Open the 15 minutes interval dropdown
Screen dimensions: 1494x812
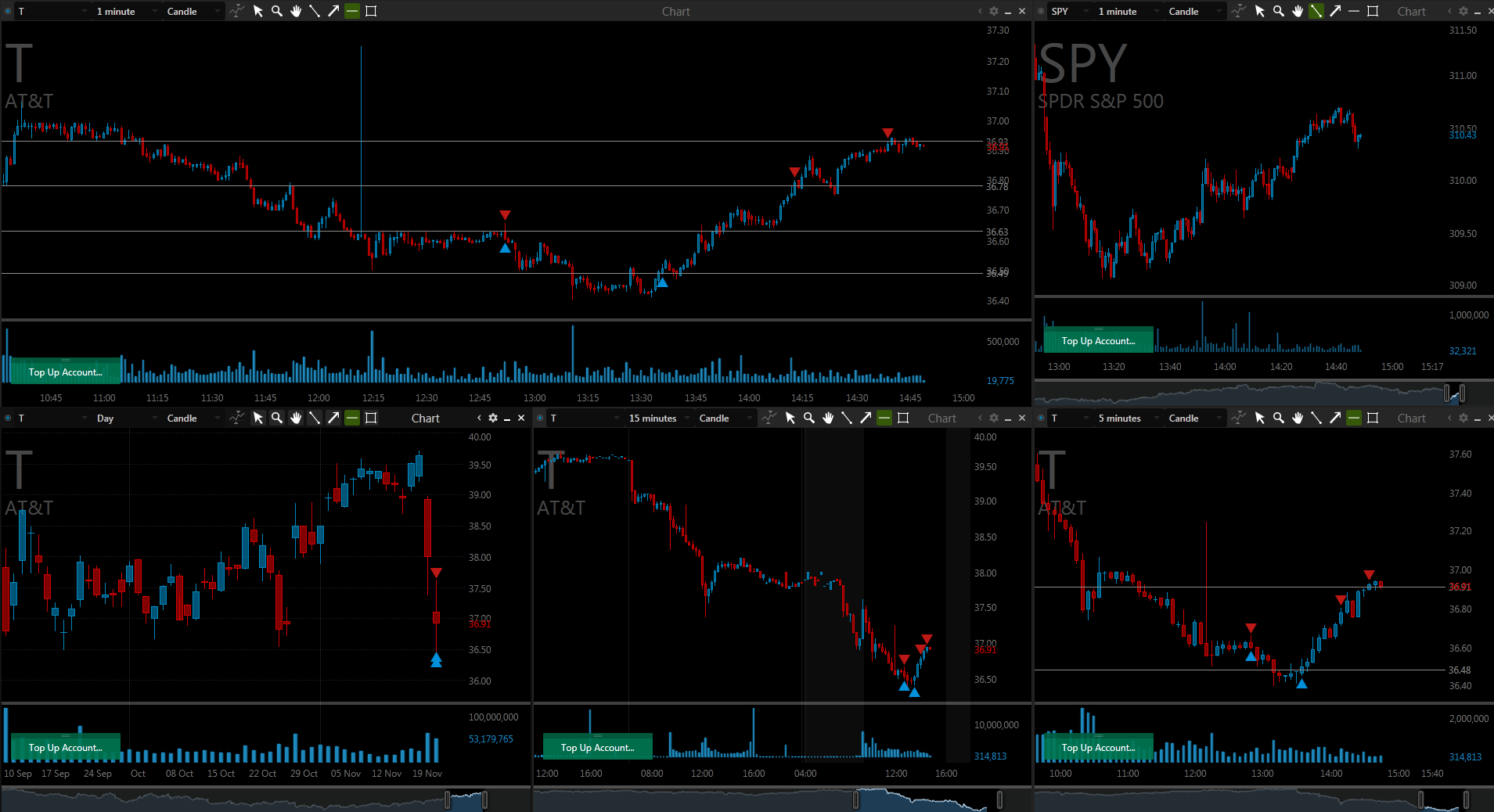(659, 418)
